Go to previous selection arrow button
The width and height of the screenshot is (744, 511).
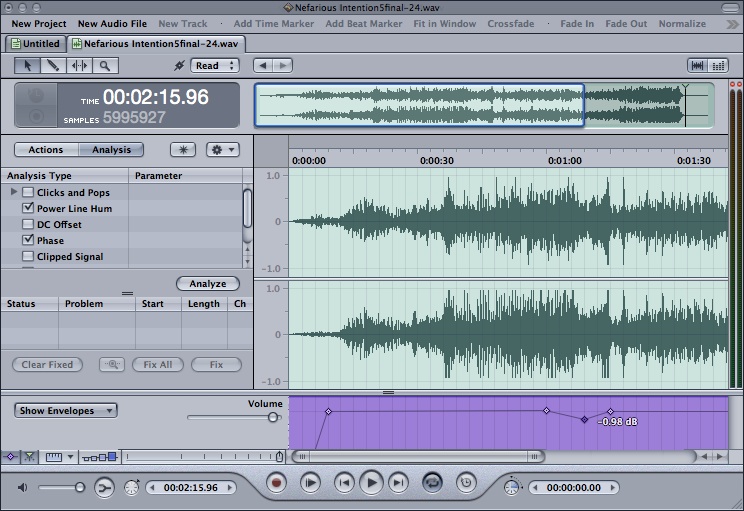(x=263, y=65)
